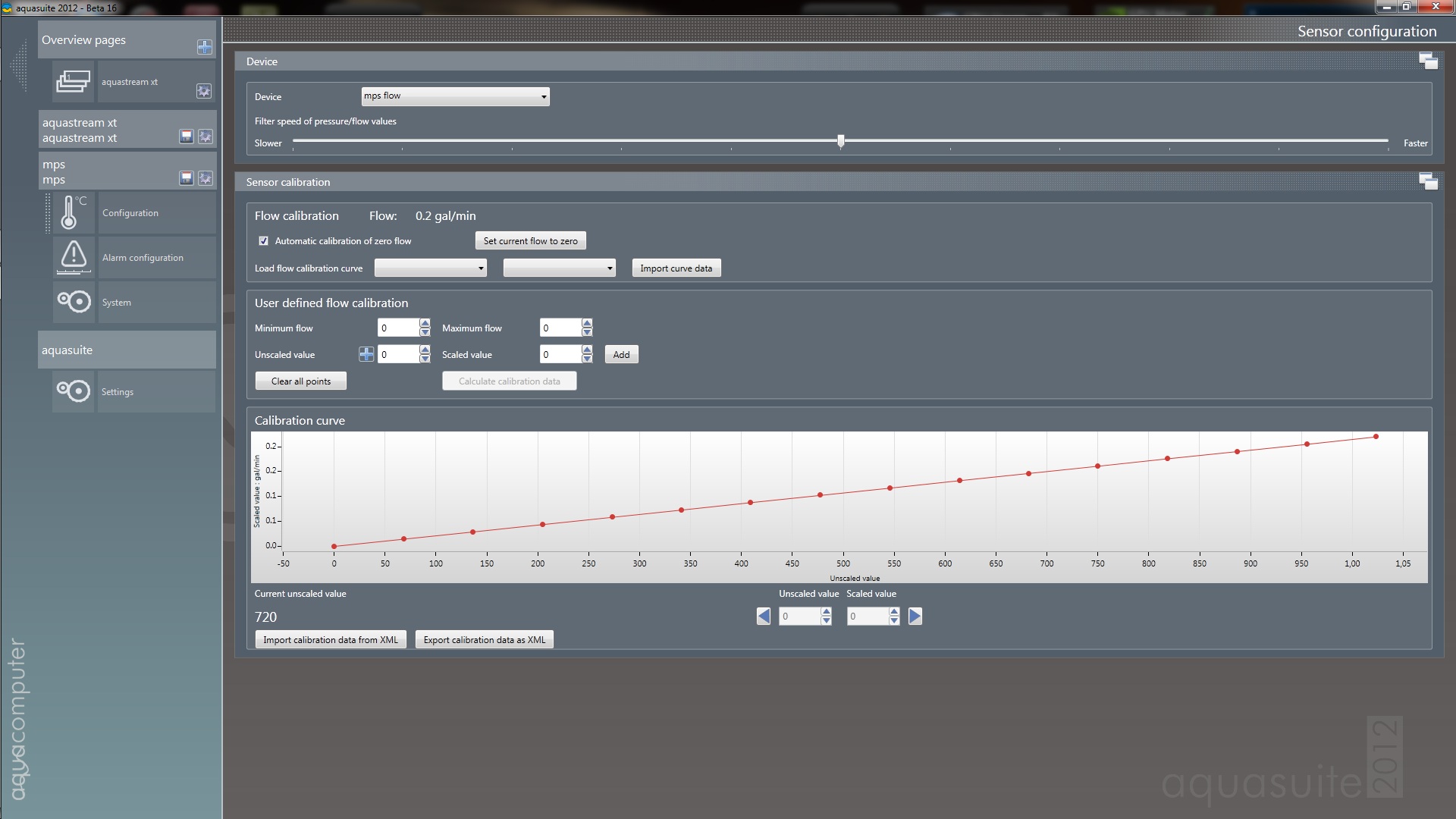Viewport: 1456px width, 819px height.
Task: Open the Alarm configuration warning icon
Action: [73, 256]
